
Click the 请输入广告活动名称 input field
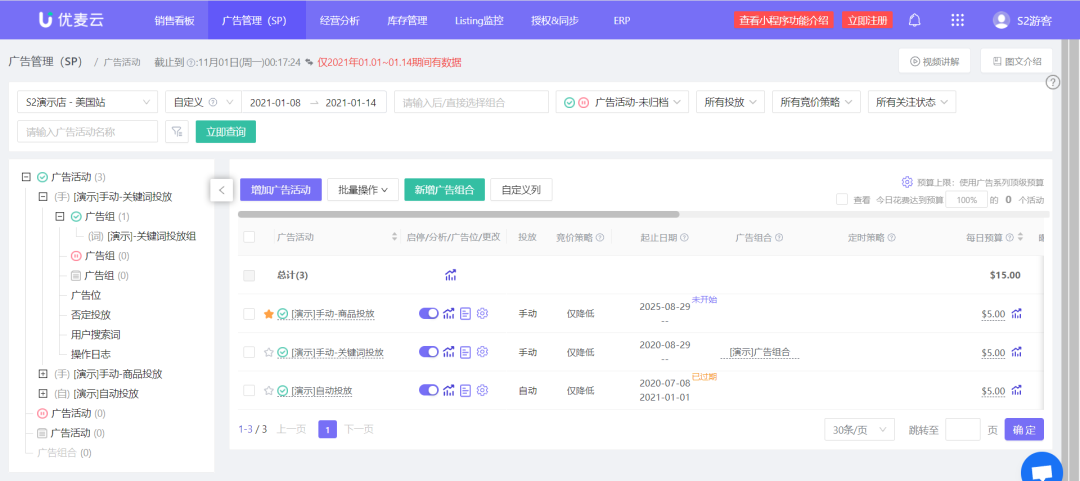tap(87, 131)
